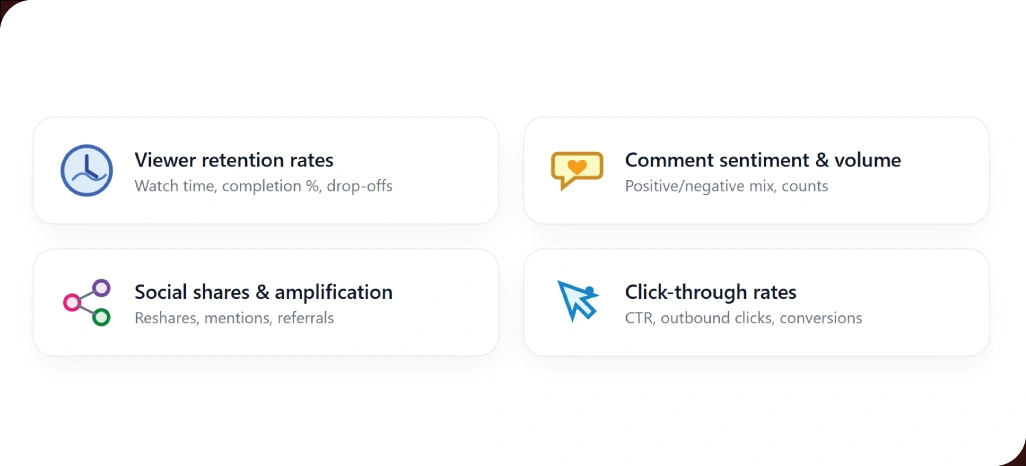Click the "Watch time, completion %, drop-offs" subtitle
This screenshot has width=1026, height=466.
pyautogui.click(x=263, y=186)
